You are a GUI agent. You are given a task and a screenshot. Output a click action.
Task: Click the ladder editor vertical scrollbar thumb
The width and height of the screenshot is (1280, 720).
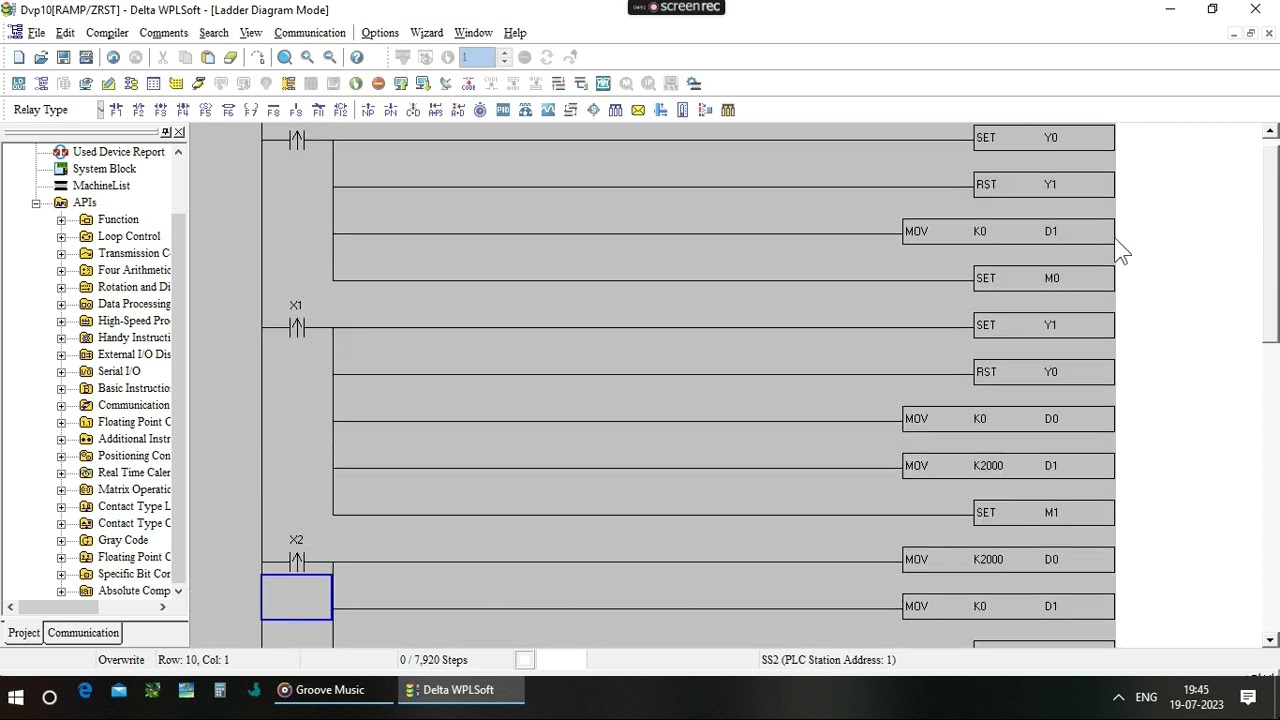[x=1270, y=245]
